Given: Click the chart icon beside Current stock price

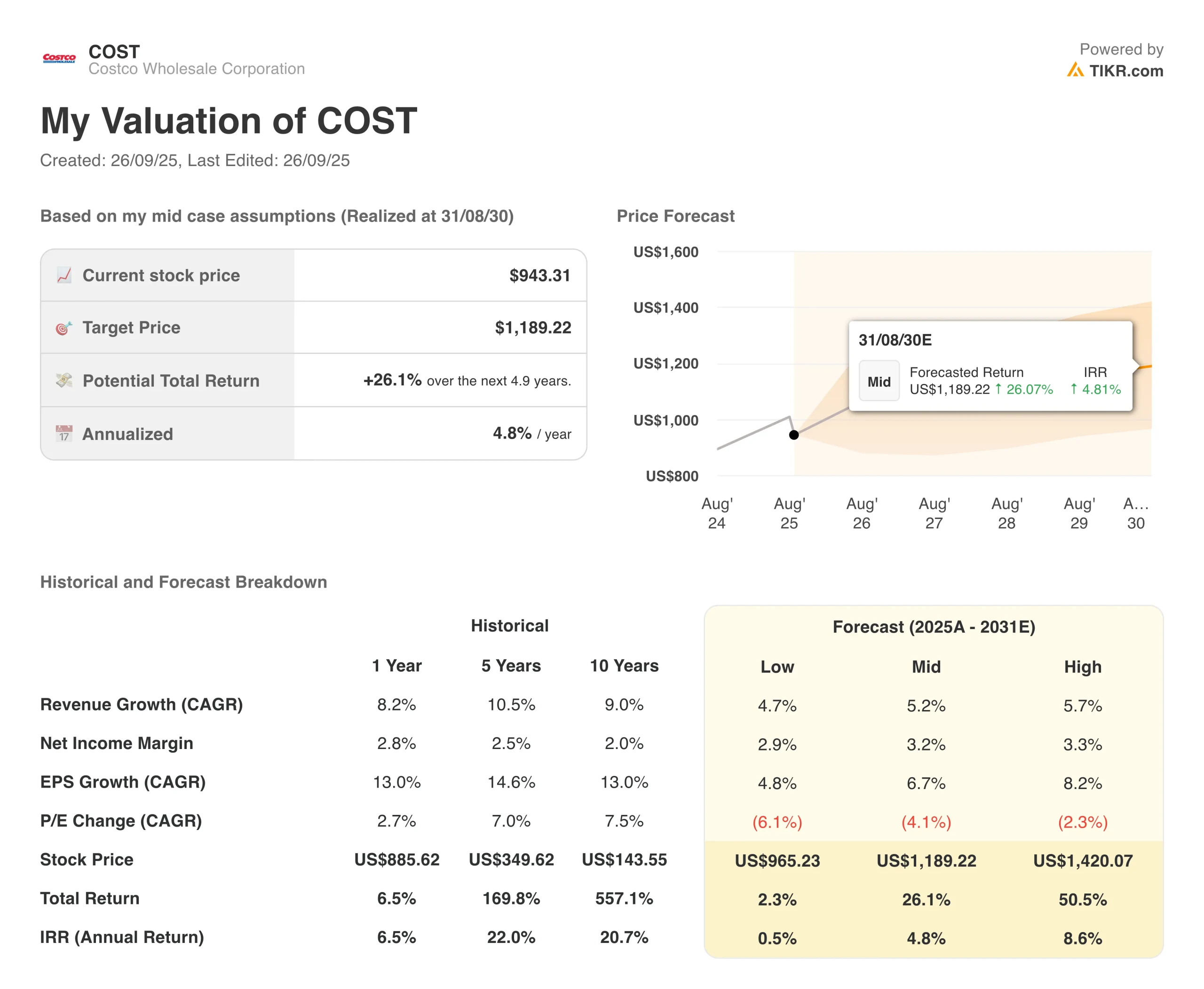Looking at the screenshot, I should tap(64, 275).
